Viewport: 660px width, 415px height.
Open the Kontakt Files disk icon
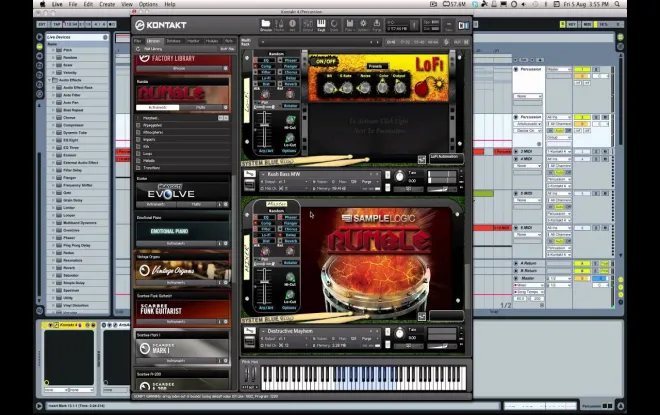point(349,24)
